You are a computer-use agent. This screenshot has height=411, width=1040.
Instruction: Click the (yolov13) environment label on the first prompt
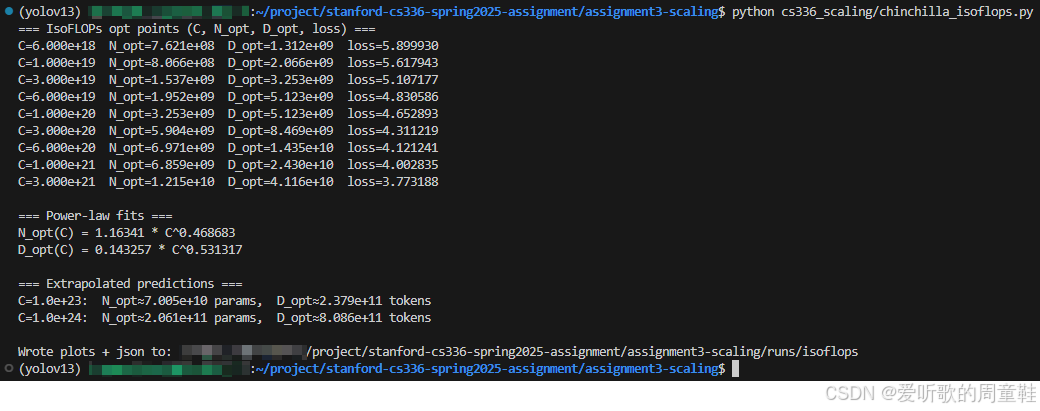coord(49,12)
